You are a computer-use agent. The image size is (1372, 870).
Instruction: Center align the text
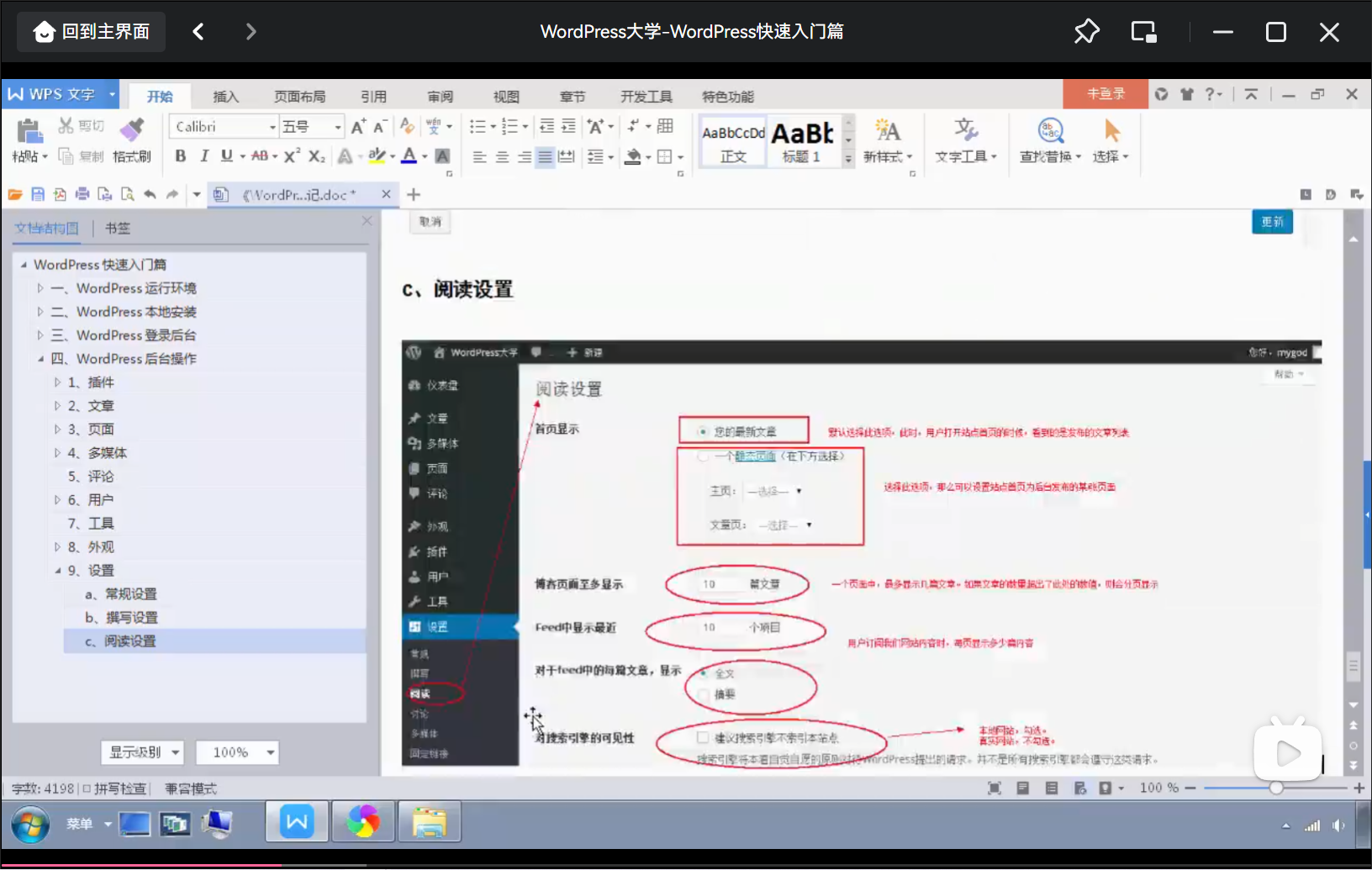click(x=502, y=157)
